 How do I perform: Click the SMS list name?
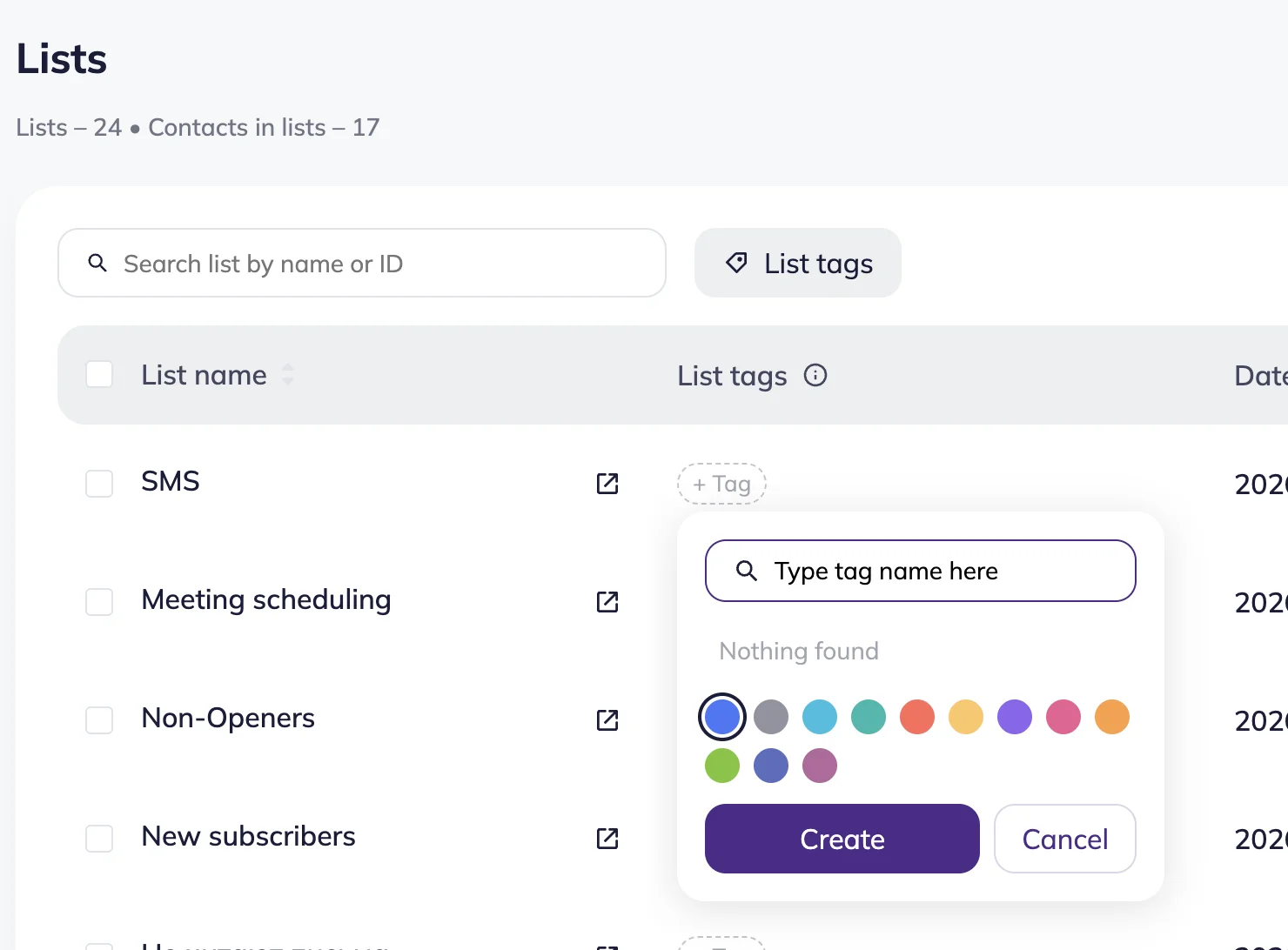tap(171, 481)
